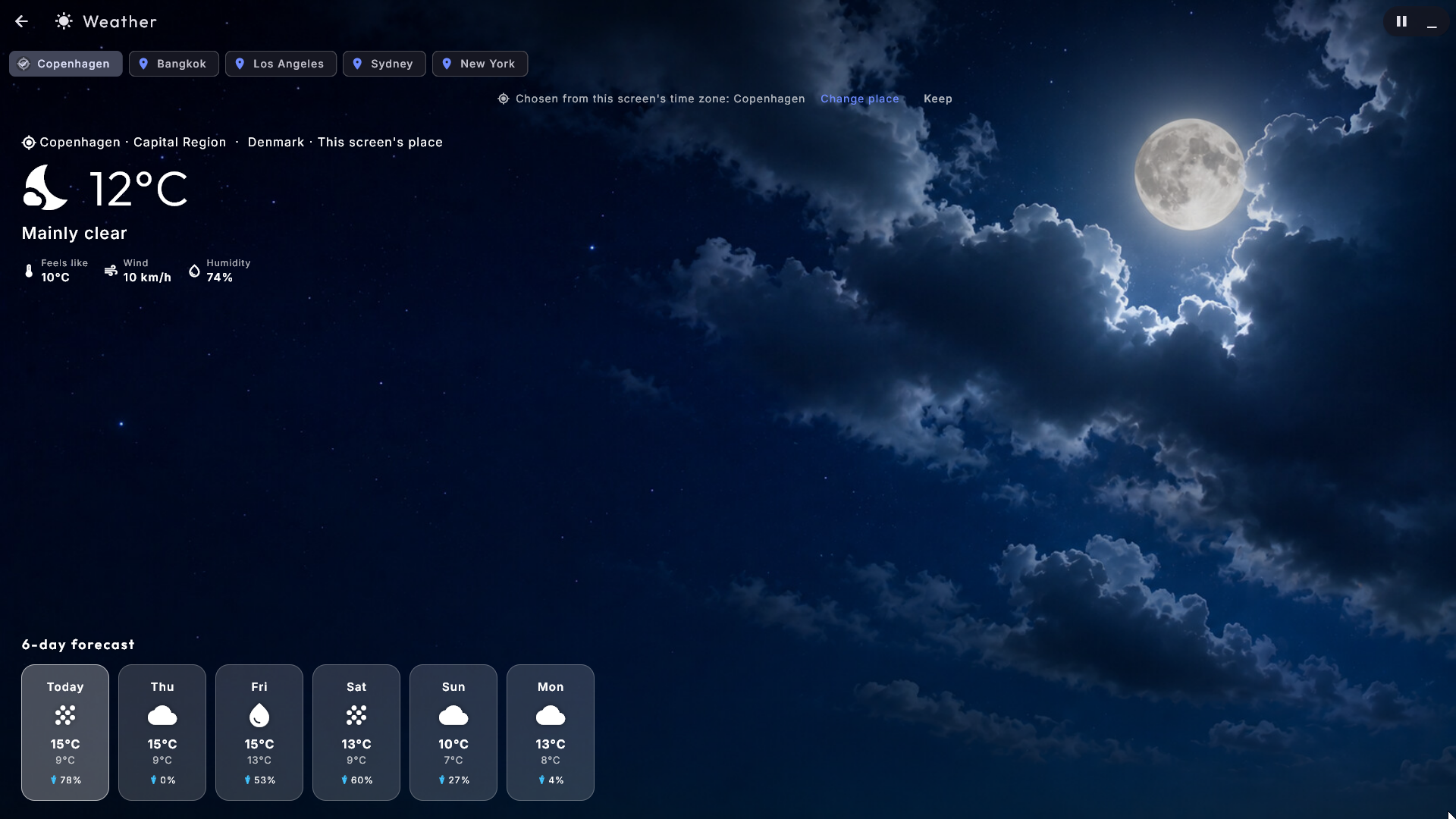This screenshot has height=819, width=1456.
Task: Select the Mon forecast card
Action: pyautogui.click(x=551, y=733)
